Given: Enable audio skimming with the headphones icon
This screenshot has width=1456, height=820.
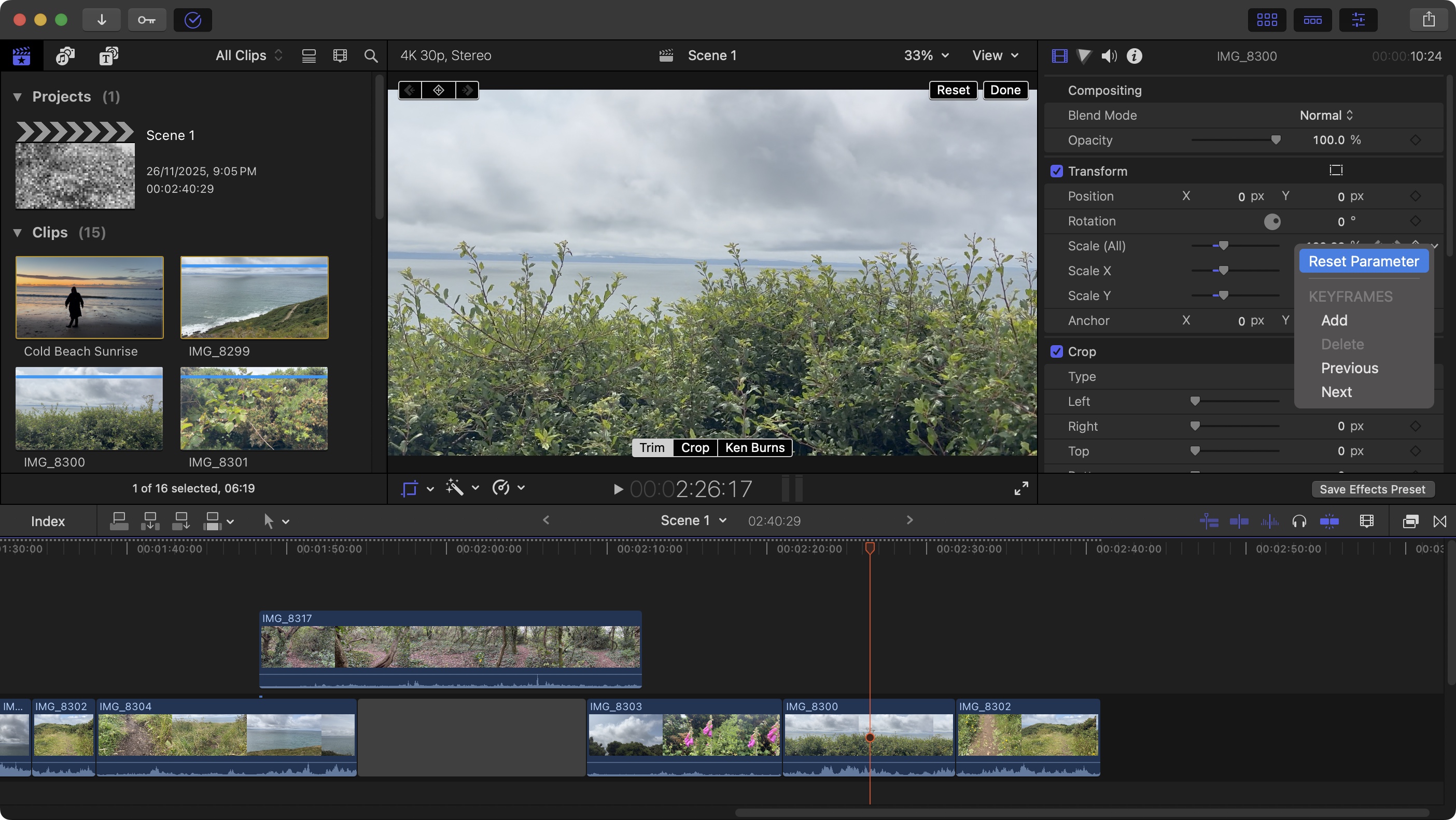Looking at the screenshot, I should tap(1299, 520).
